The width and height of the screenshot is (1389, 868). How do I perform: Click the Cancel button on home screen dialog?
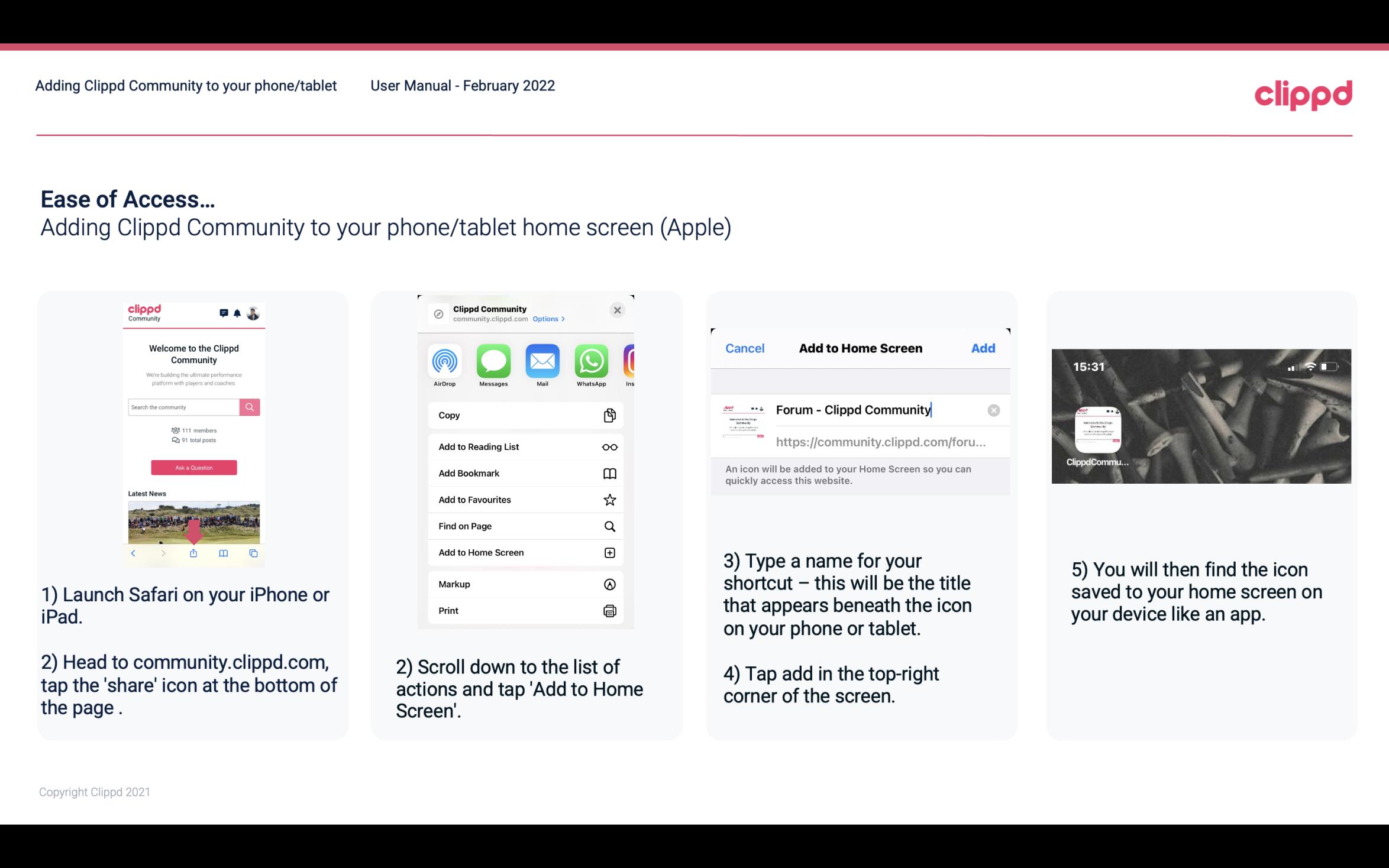click(x=745, y=348)
